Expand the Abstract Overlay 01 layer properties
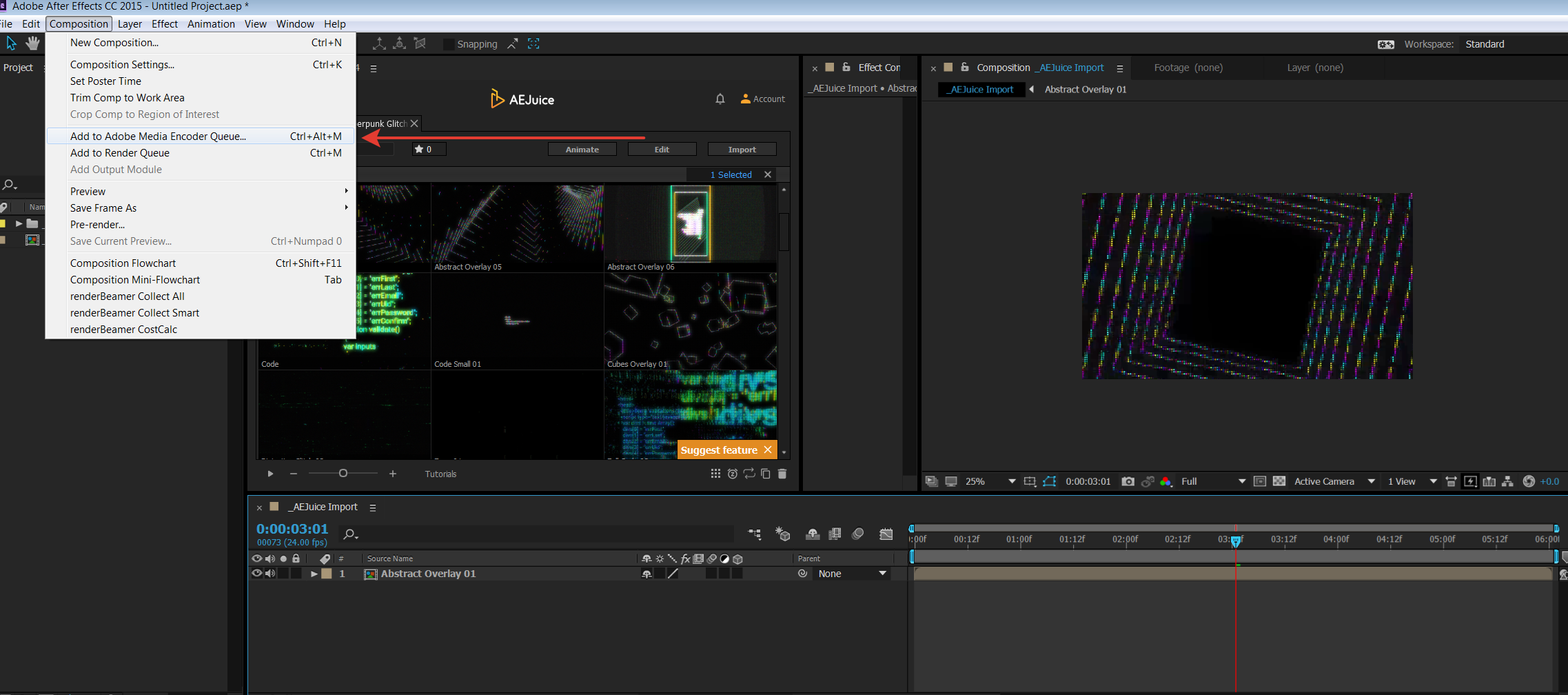Image resolution: width=1568 pixels, height=695 pixels. click(x=314, y=574)
